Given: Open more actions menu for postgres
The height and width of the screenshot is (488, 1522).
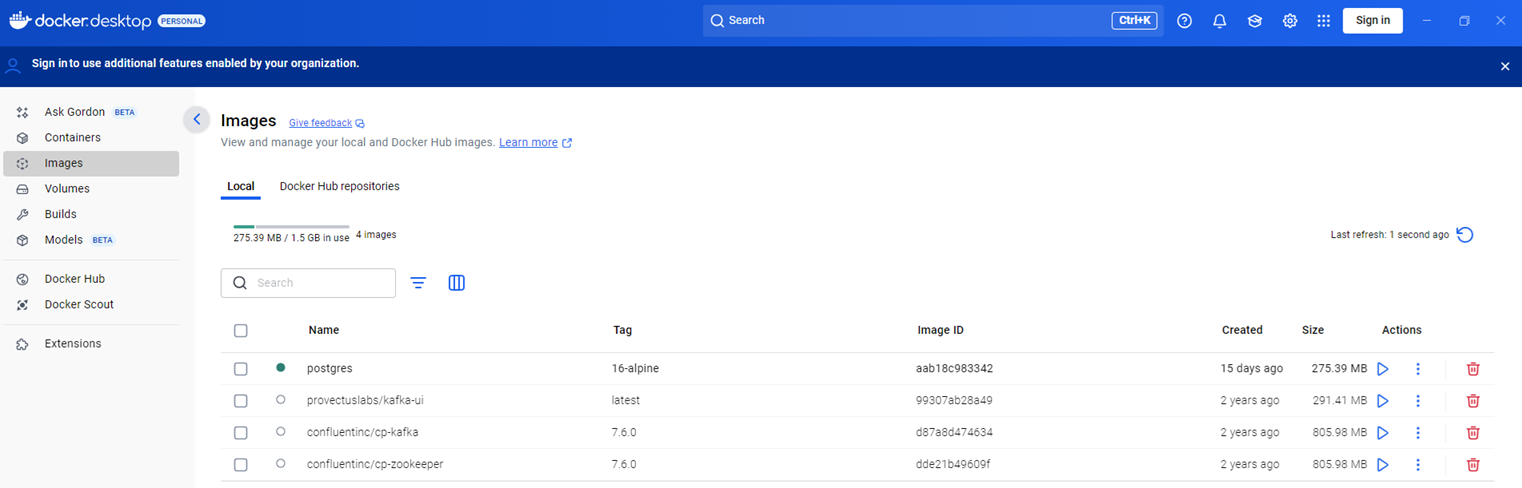Looking at the screenshot, I should (x=1418, y=369).
